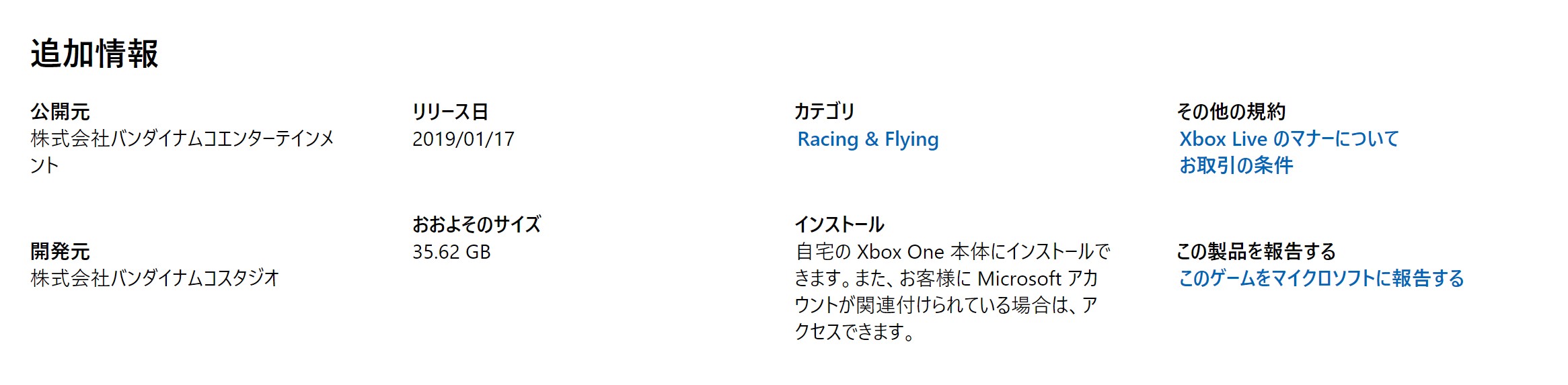This screenshot has width=1568, height=385.
Task: Click the 追加情報 section heading
Action: click(94, 54)
